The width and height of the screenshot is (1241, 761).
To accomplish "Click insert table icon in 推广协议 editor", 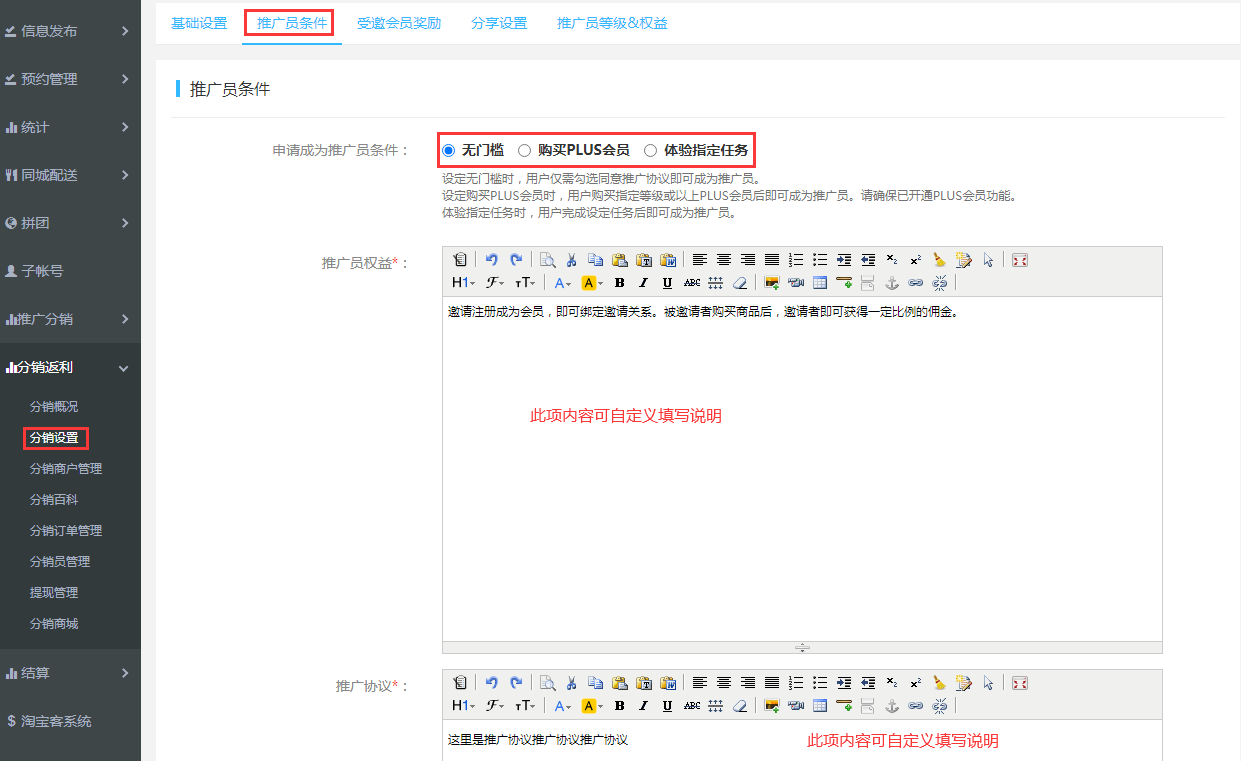I will pyautogui.click(x=820, y=706).
